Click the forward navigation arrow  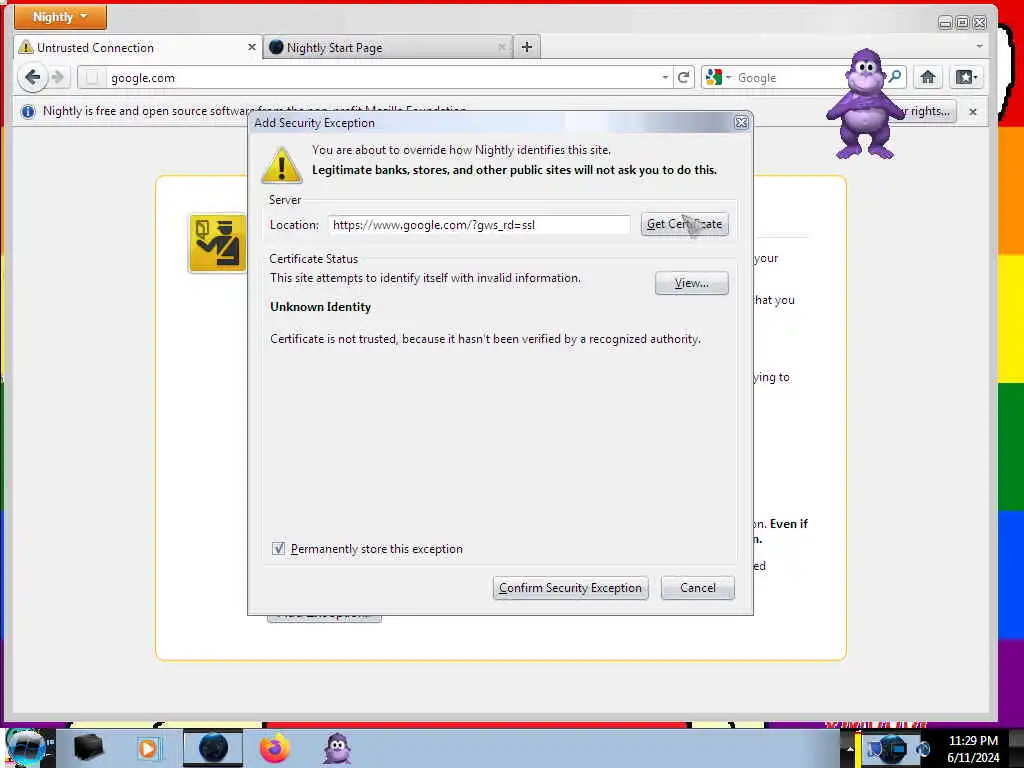point(57,78)
